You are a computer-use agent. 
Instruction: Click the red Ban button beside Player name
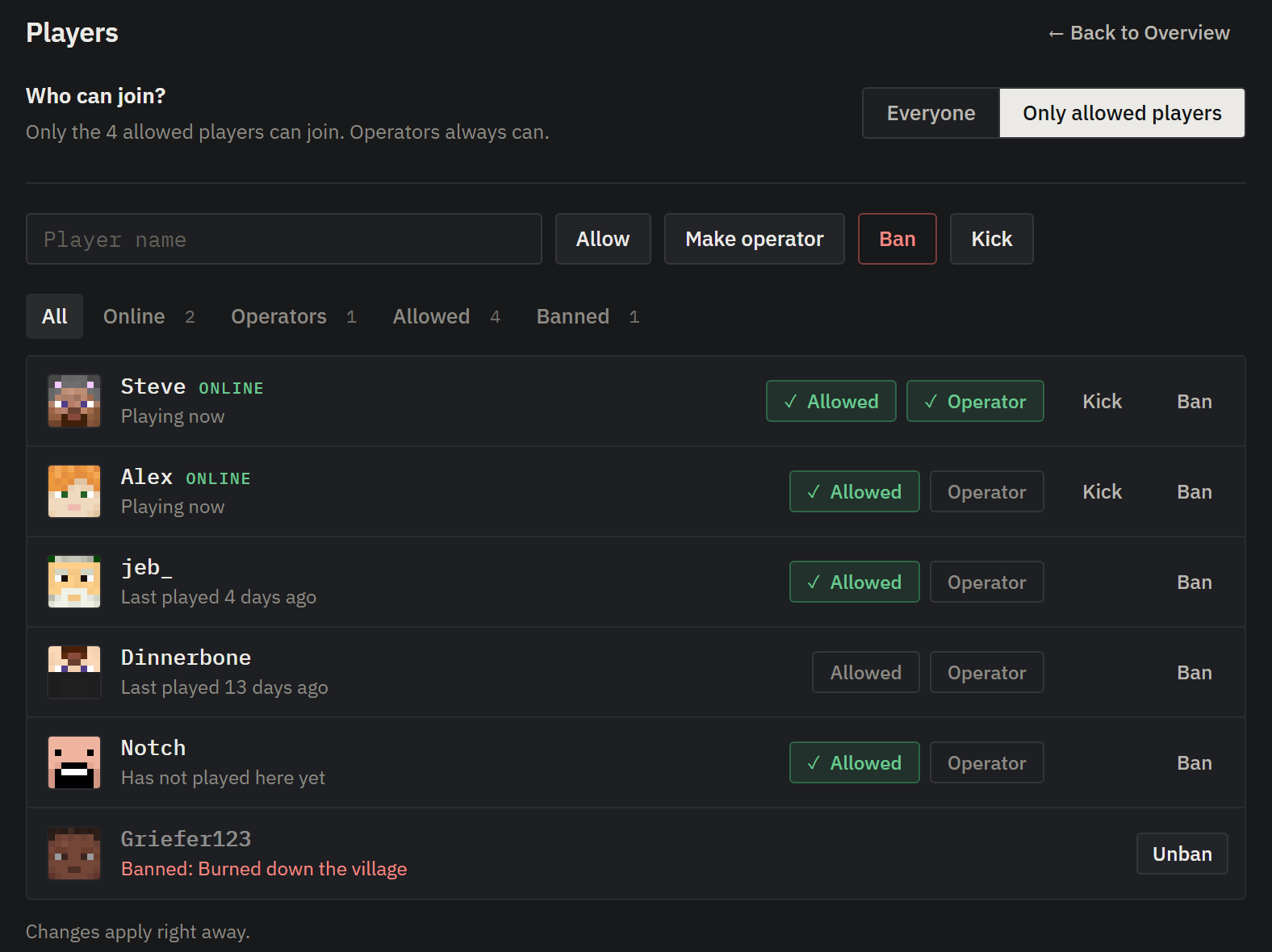click(897, 239)
